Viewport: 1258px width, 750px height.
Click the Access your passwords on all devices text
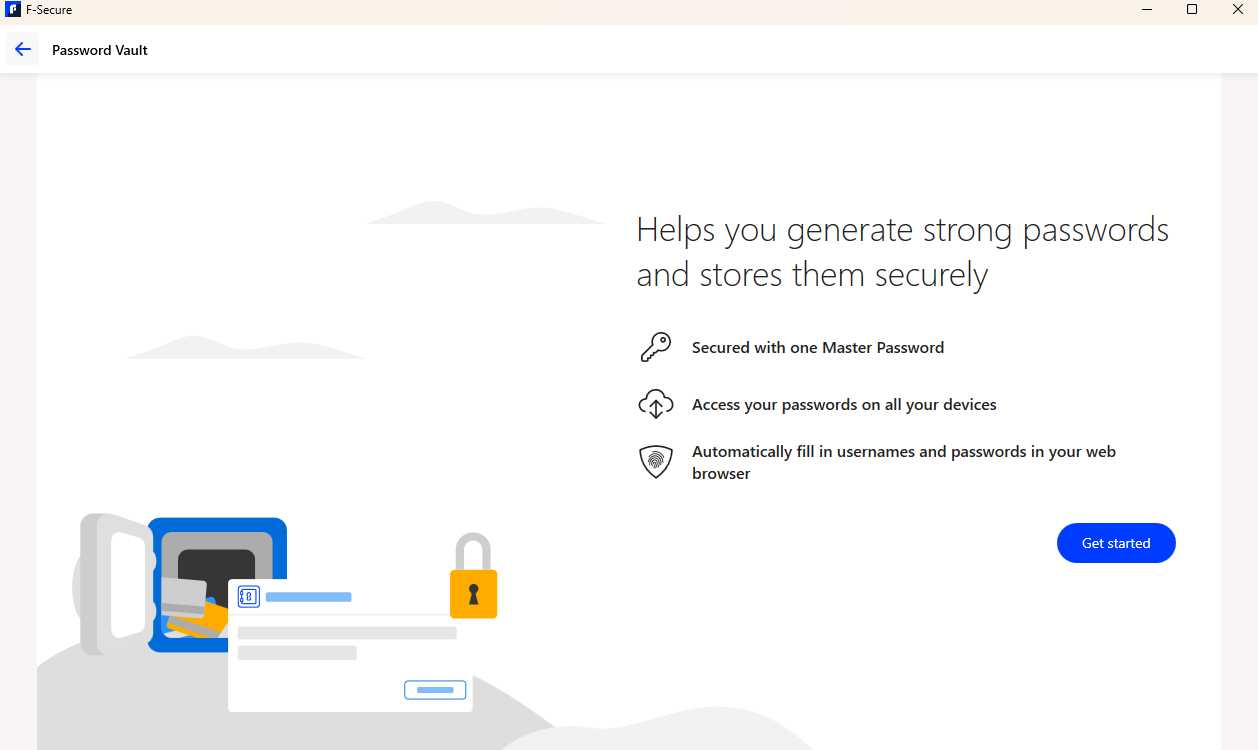pos(843,404)
